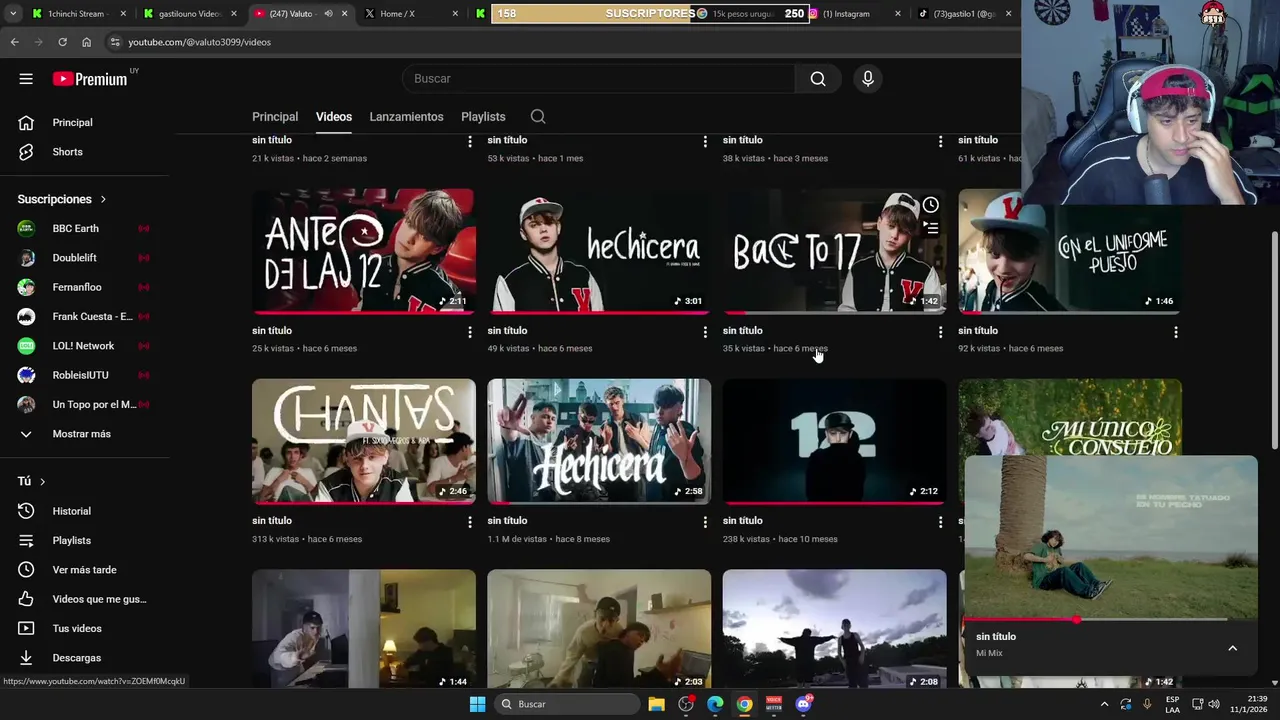
Task: Open options for the 25 k vistas video
Action: point(470,332)
